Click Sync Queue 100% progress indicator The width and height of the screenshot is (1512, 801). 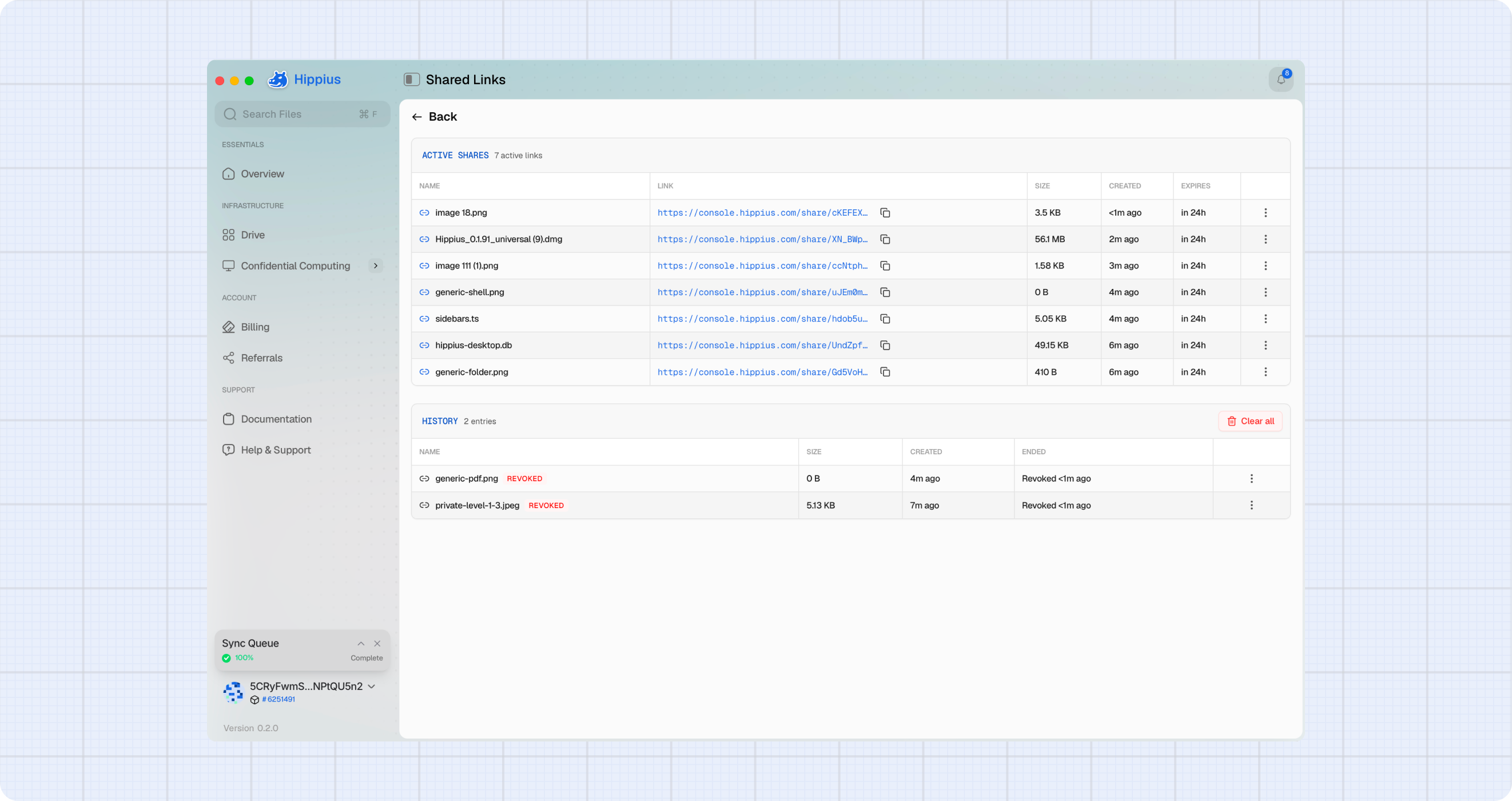238,658
